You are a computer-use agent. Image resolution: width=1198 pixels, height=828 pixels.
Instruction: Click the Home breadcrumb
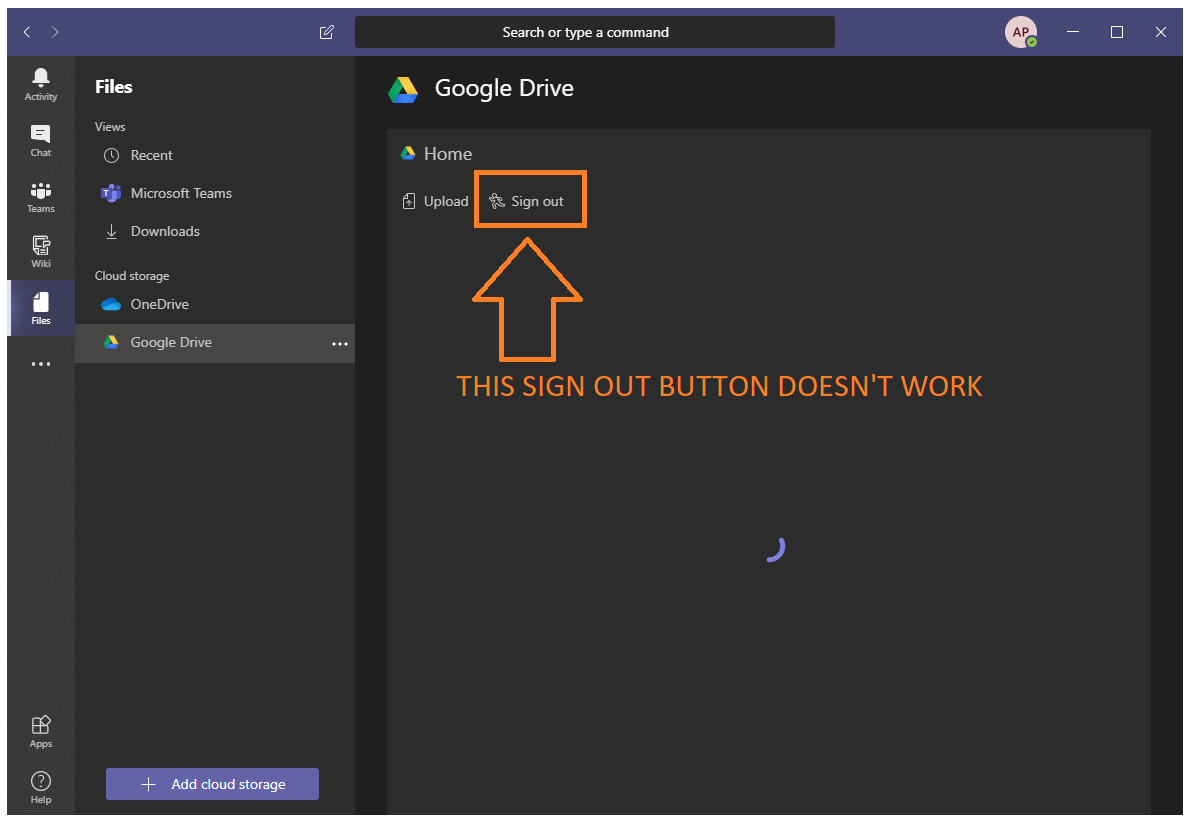(448, 154)
